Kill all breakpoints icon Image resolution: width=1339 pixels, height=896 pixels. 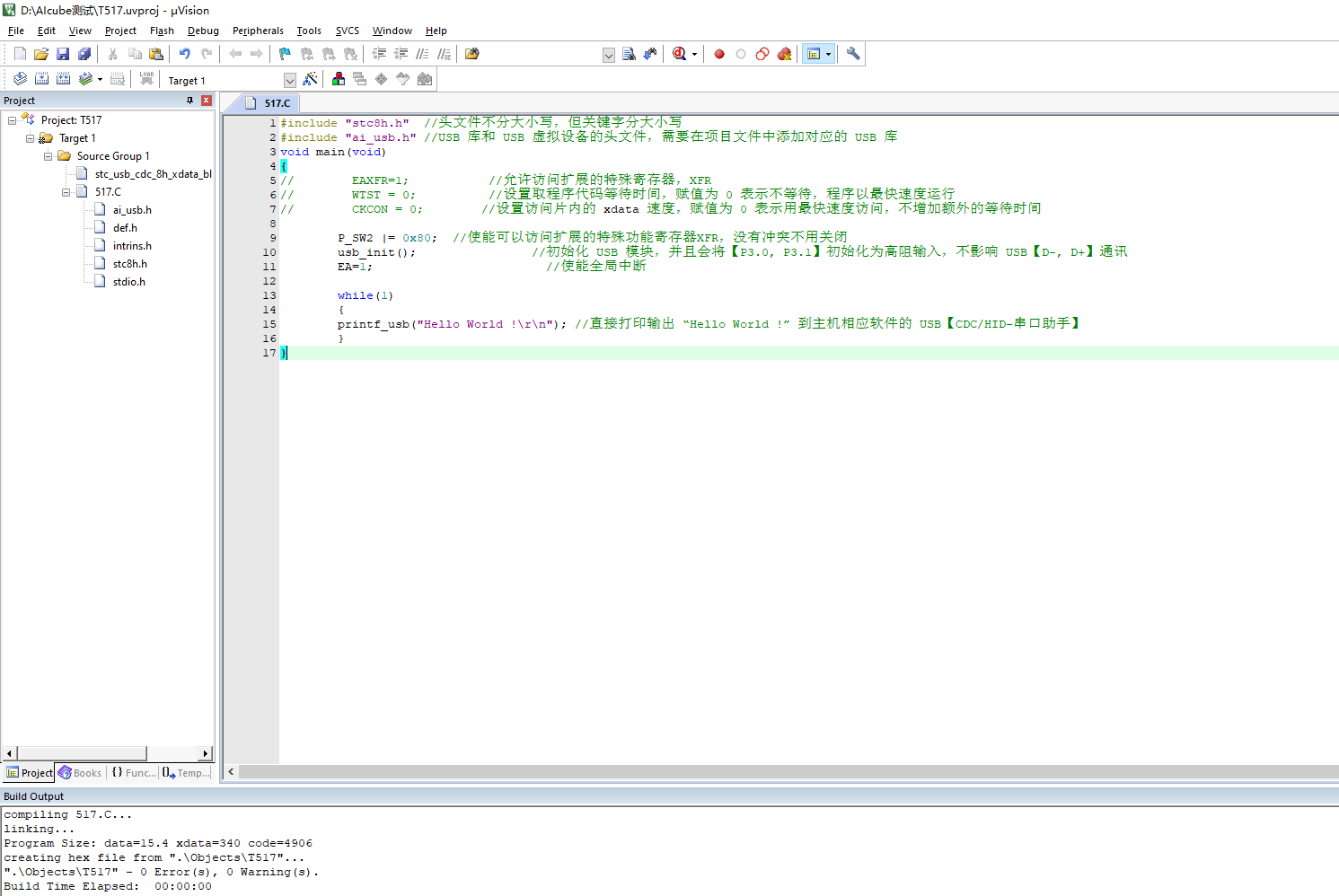pyautogui.click(x=784, y=54)
